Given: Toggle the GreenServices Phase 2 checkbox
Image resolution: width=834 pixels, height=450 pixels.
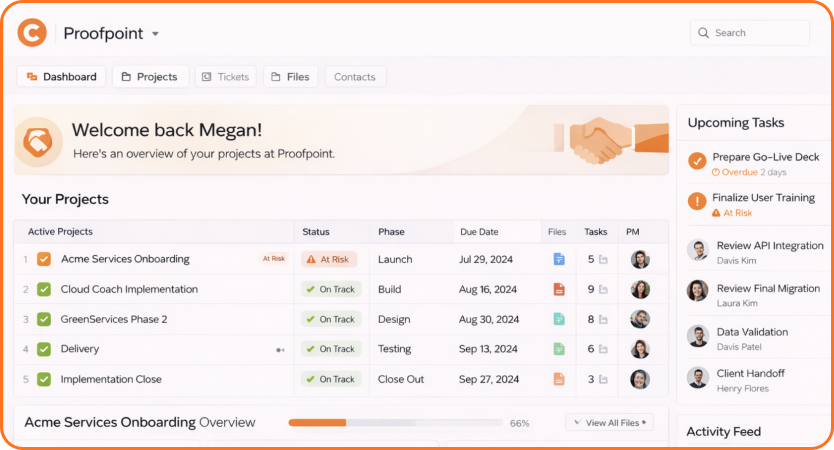Looking at the screenshot, I should [44, 319].
